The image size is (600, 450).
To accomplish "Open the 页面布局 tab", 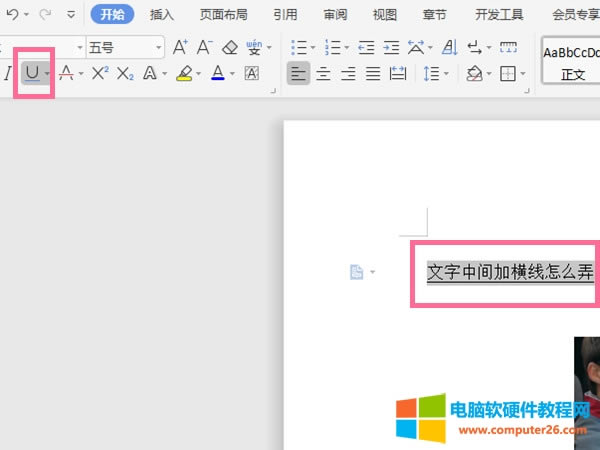I will pyautogui.click(x=224, y=15).
